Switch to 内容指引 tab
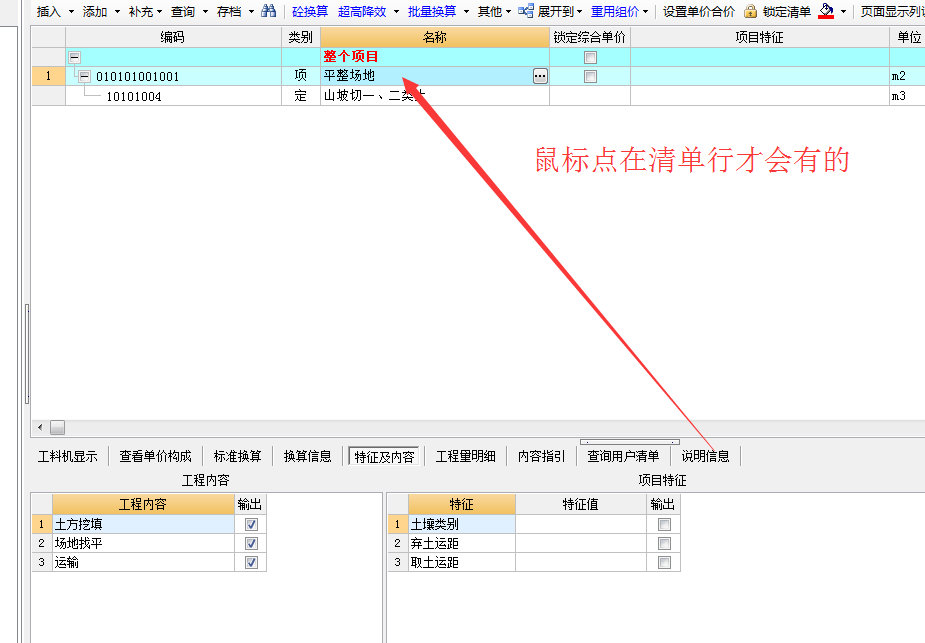 tap(542, 456)
